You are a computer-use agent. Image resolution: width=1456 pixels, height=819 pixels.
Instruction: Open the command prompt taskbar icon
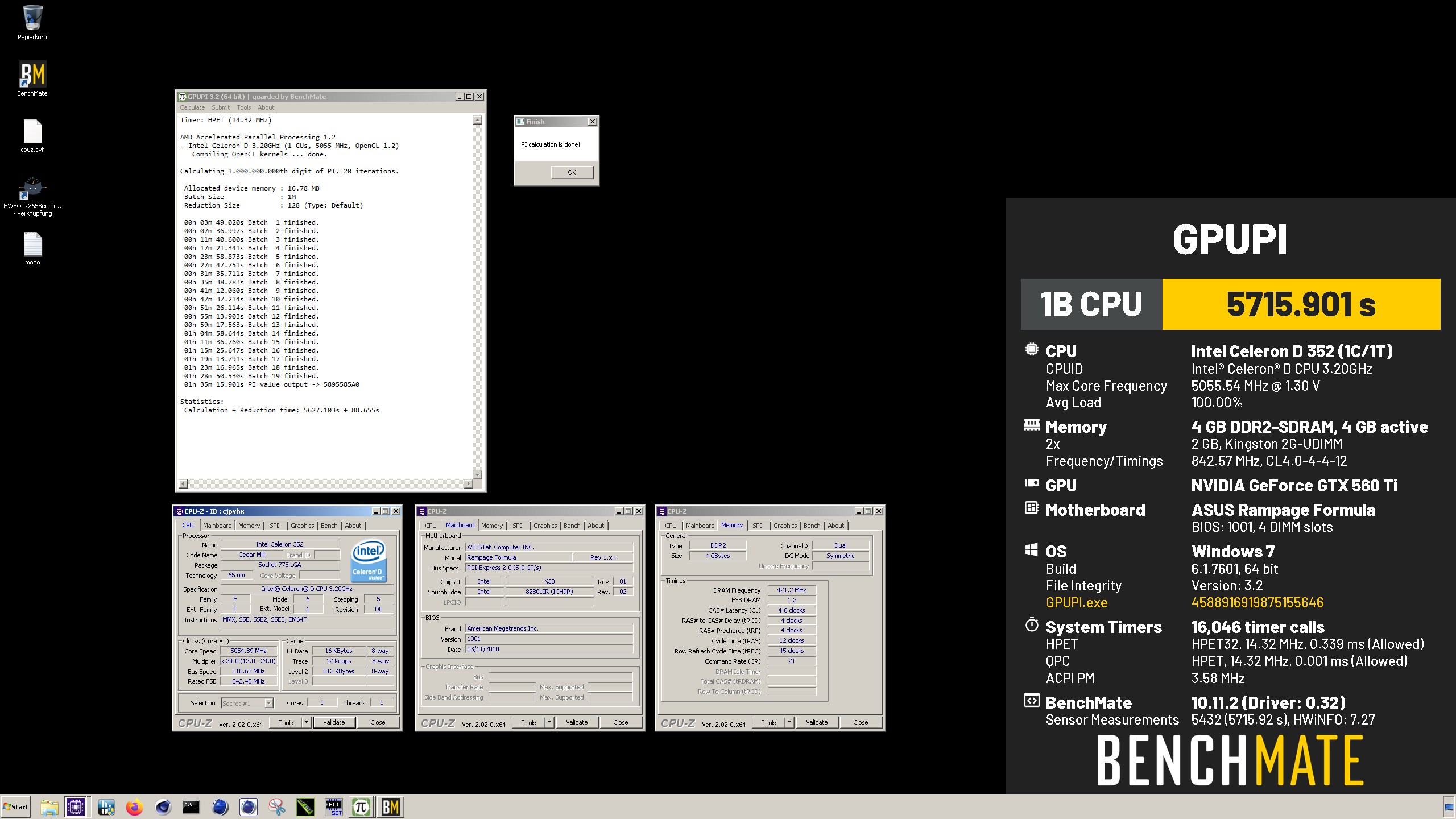pyautogui.click(x=191, y=807)
